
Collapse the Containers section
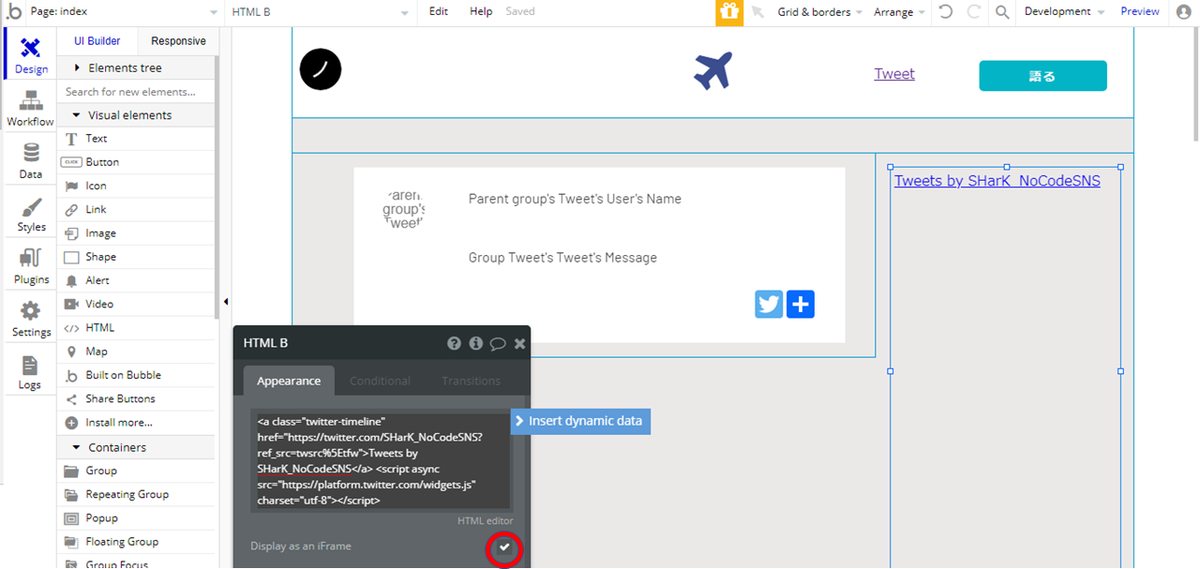(136, 447)
